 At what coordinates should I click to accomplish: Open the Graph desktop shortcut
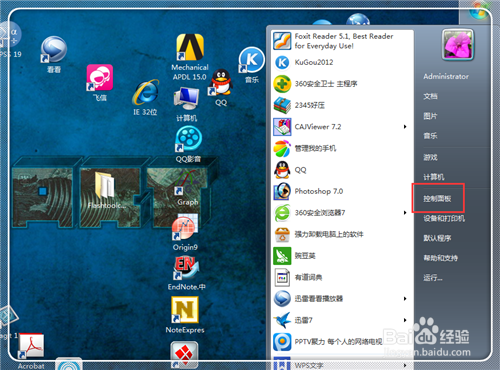click(x=188, y=188)
